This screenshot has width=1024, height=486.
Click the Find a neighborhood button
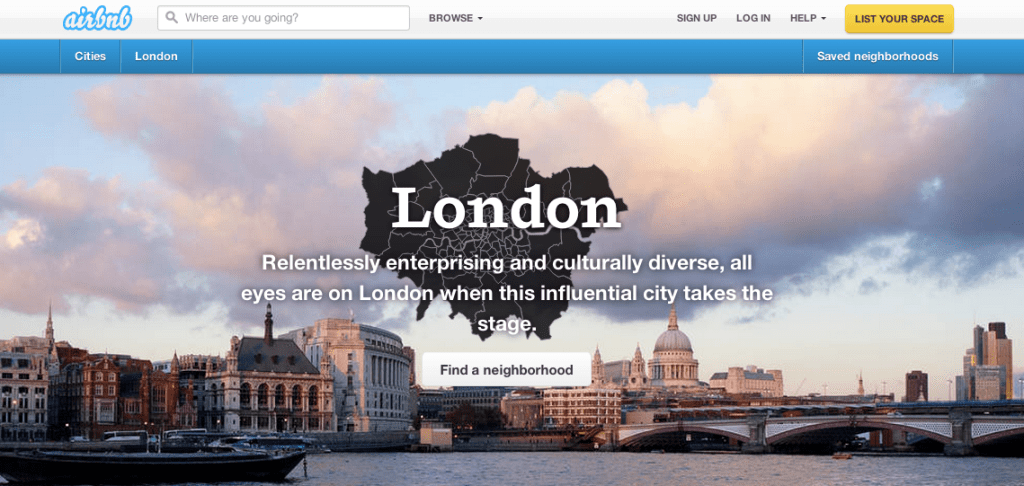pos(506,370)
